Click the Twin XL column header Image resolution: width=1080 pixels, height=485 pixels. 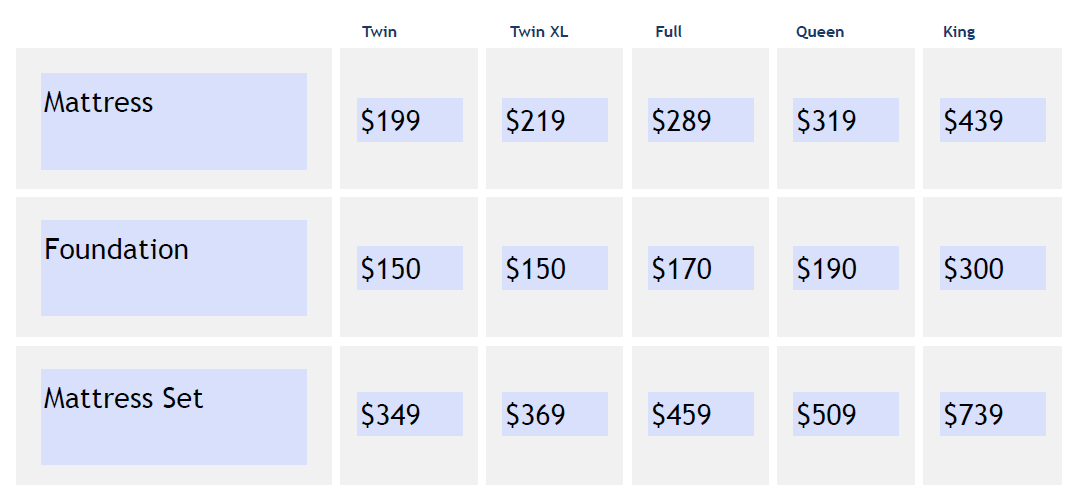click(x=539, y=32)
